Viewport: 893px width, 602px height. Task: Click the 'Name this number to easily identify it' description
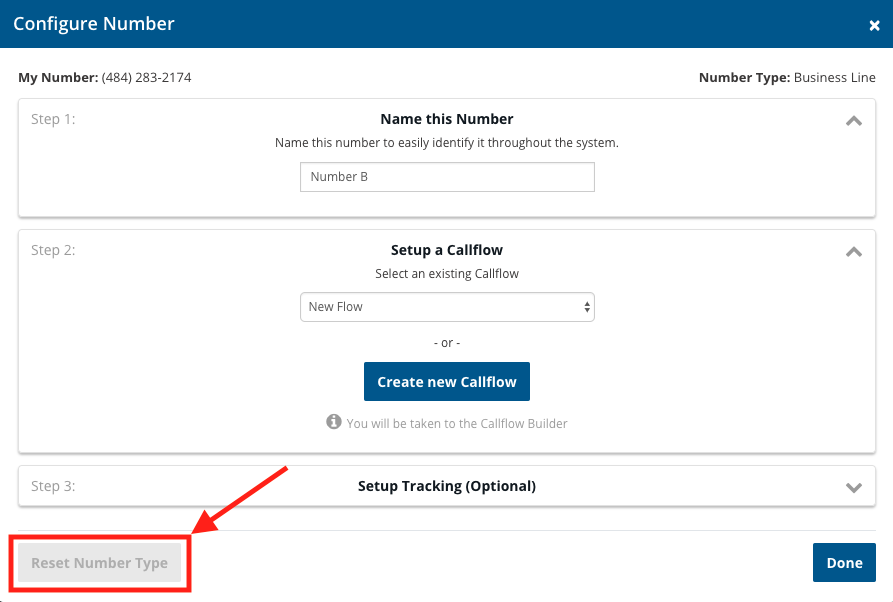pyautogui.click(x=447, y=143)
